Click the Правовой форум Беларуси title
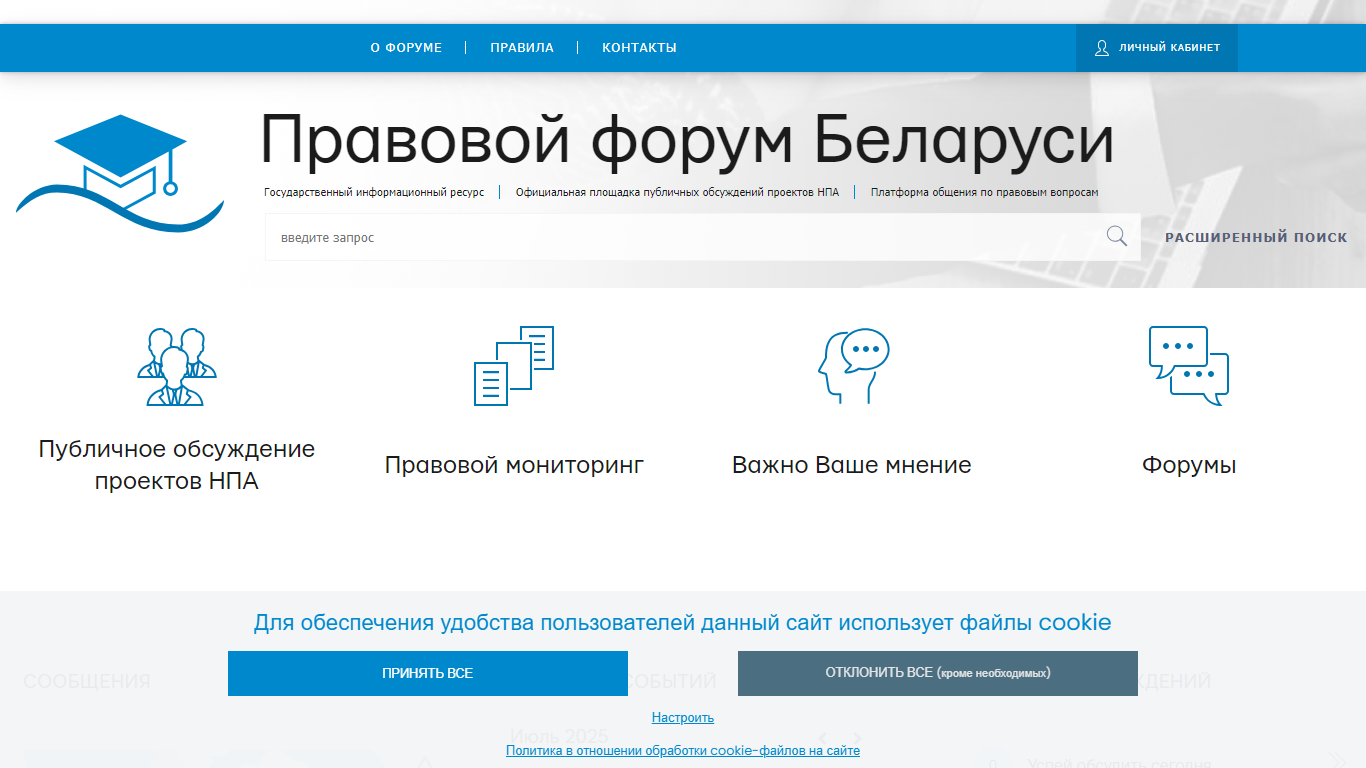The image size is (1366, 768). click(x=687, y=140)
